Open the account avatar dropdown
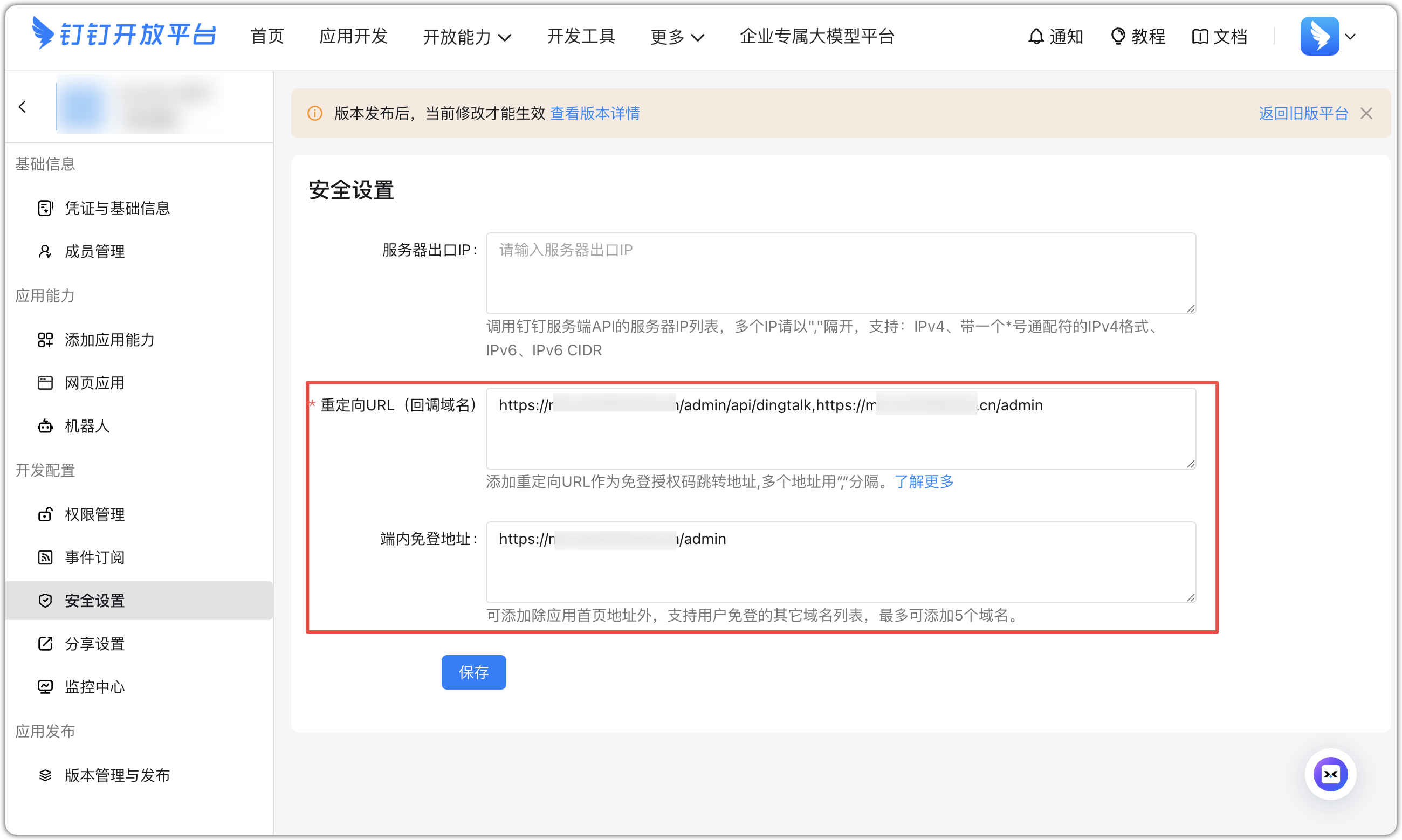 tap(1329, 36)
